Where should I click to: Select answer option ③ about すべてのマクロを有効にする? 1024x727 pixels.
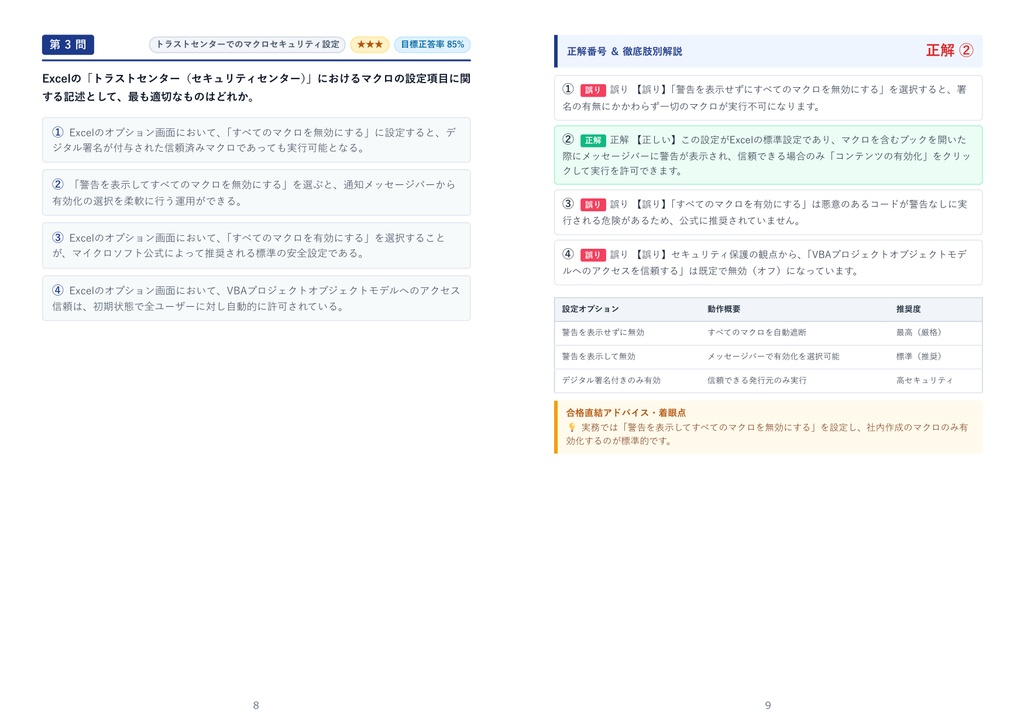256,245
